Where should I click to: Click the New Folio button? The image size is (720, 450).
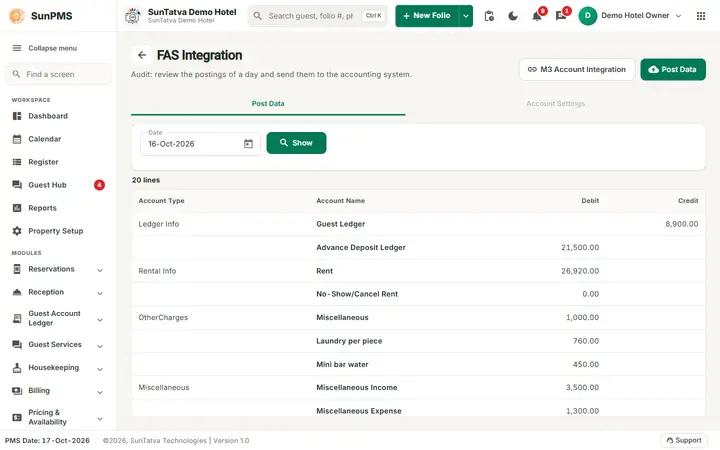click(x=427, y=16)
